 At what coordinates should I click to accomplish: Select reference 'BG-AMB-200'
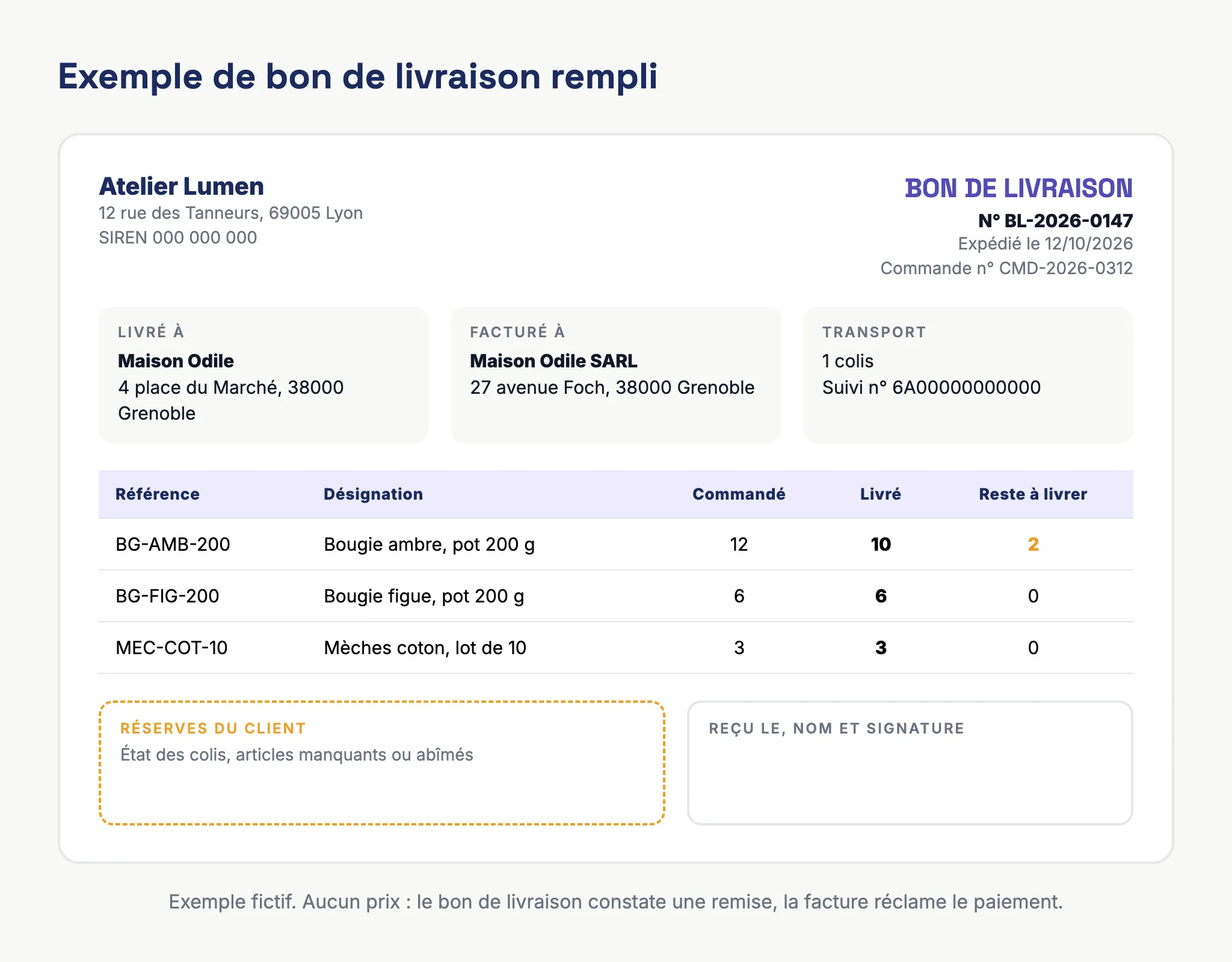[173, 544]
